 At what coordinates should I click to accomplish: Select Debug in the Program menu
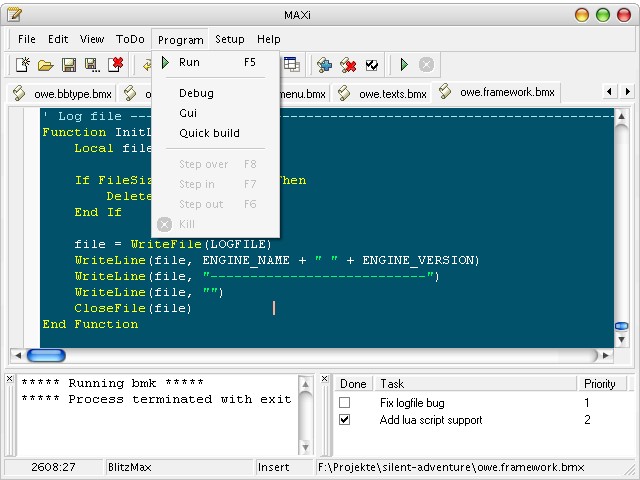click(216, 93)
